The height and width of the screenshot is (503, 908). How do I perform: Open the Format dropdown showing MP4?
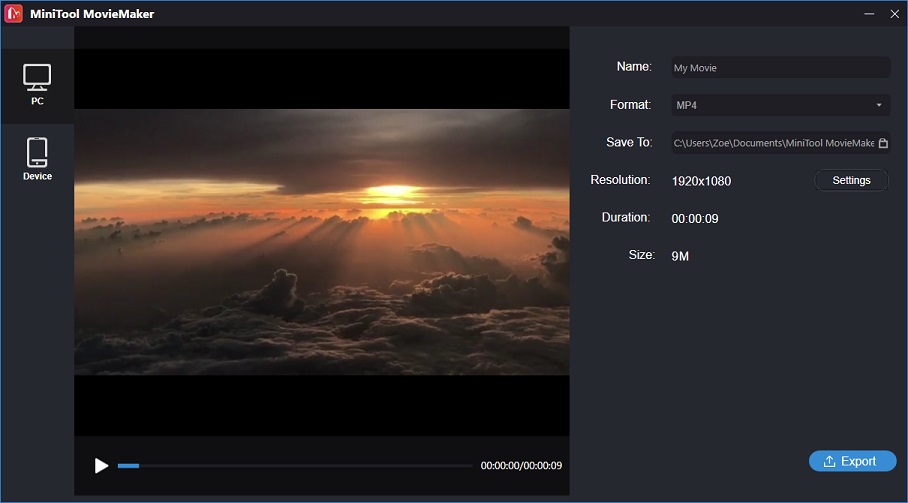point(780,105)
